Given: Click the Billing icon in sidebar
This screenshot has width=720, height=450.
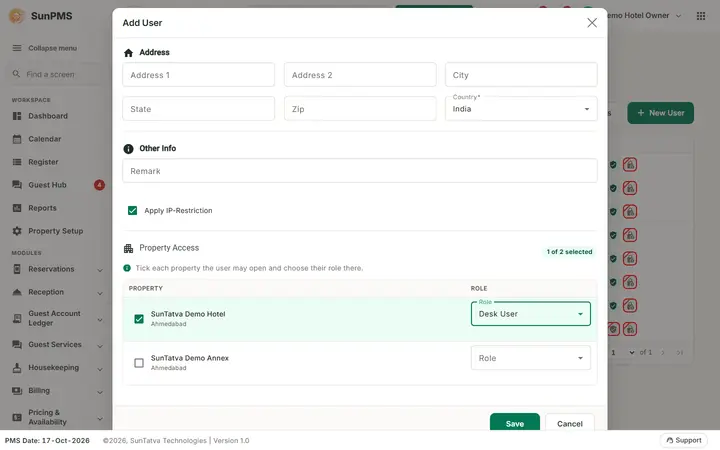Looking at the screenshot, I should click(x=17, y=390).
